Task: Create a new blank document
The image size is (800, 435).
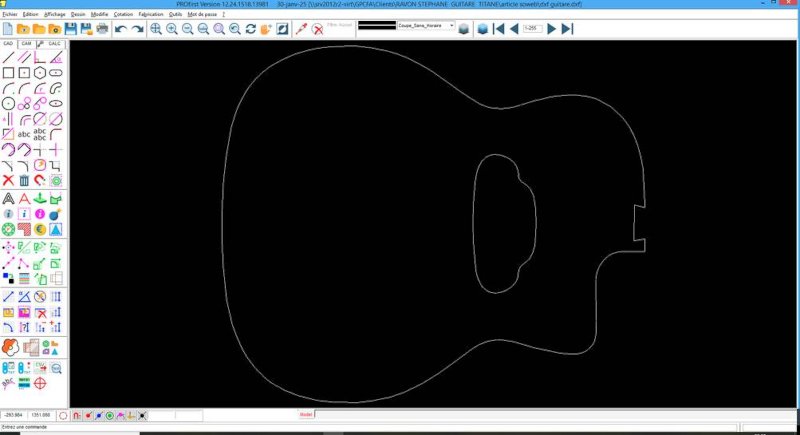Action: click(x=8, y=29)
